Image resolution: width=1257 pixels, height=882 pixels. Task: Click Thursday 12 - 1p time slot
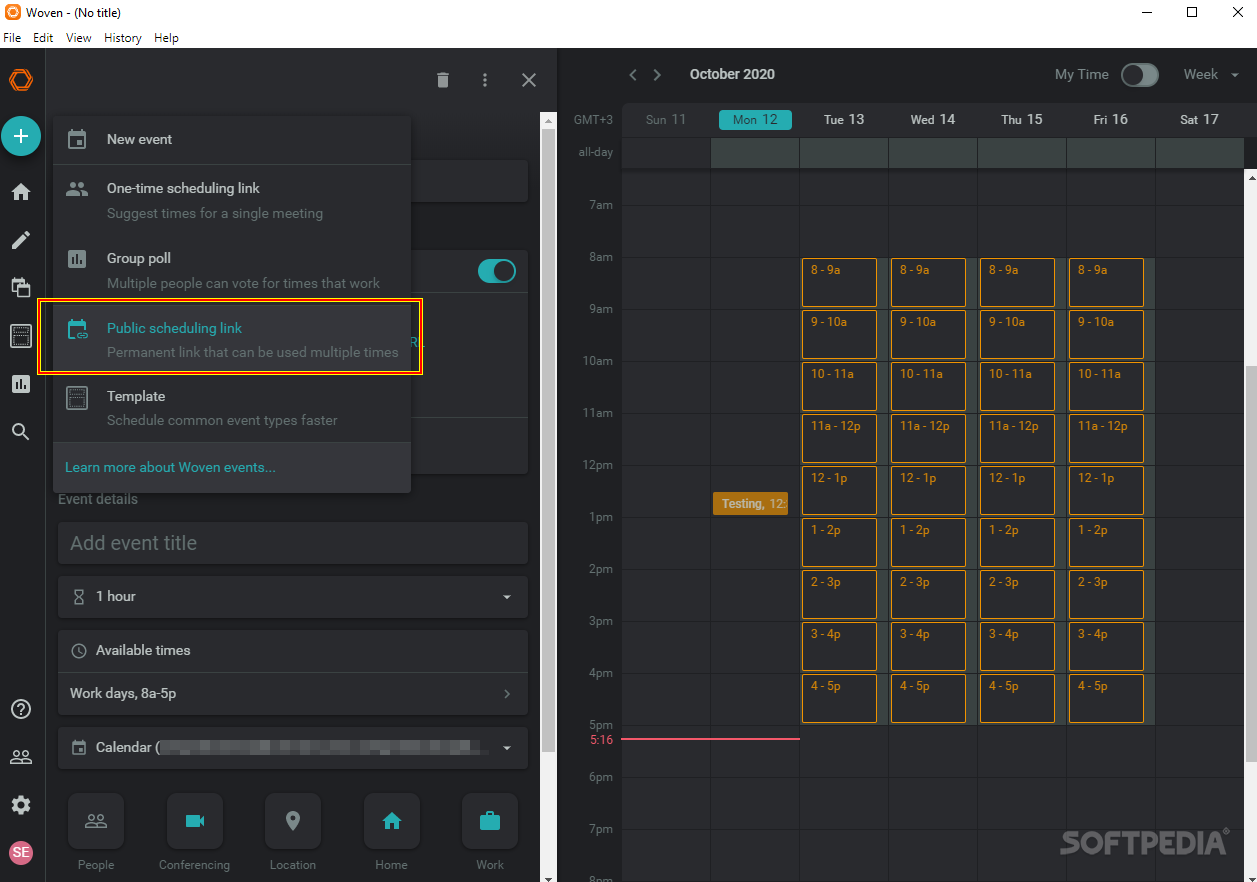coord(1017,491)
